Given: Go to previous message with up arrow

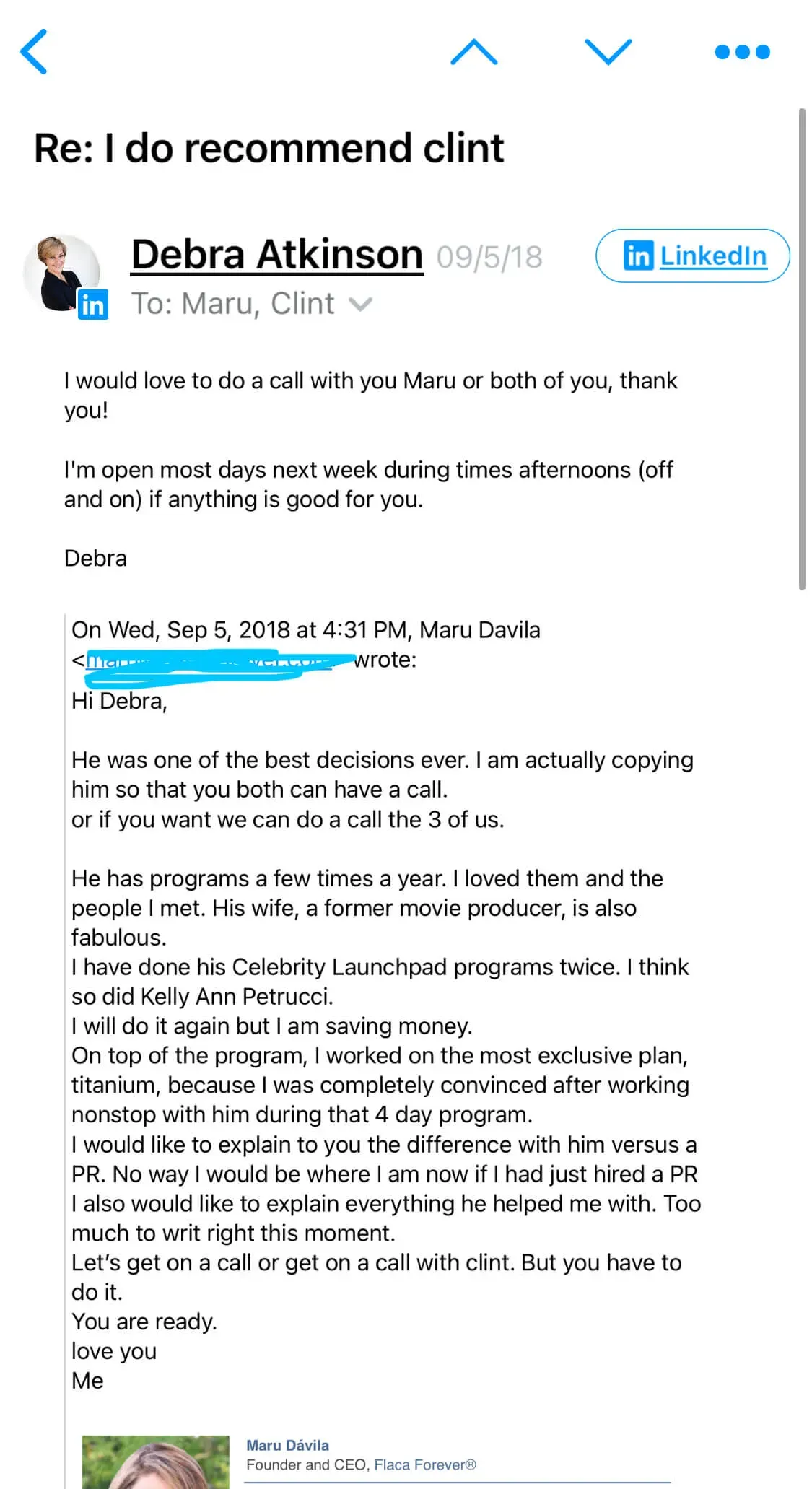Looking at the screenshot, I should (473, 52).
